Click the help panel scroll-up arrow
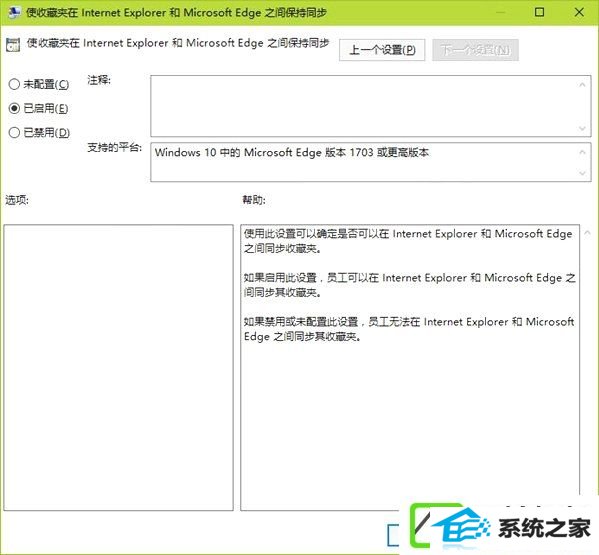The height and width of the screenshot is (555, 599). point(587,233)
